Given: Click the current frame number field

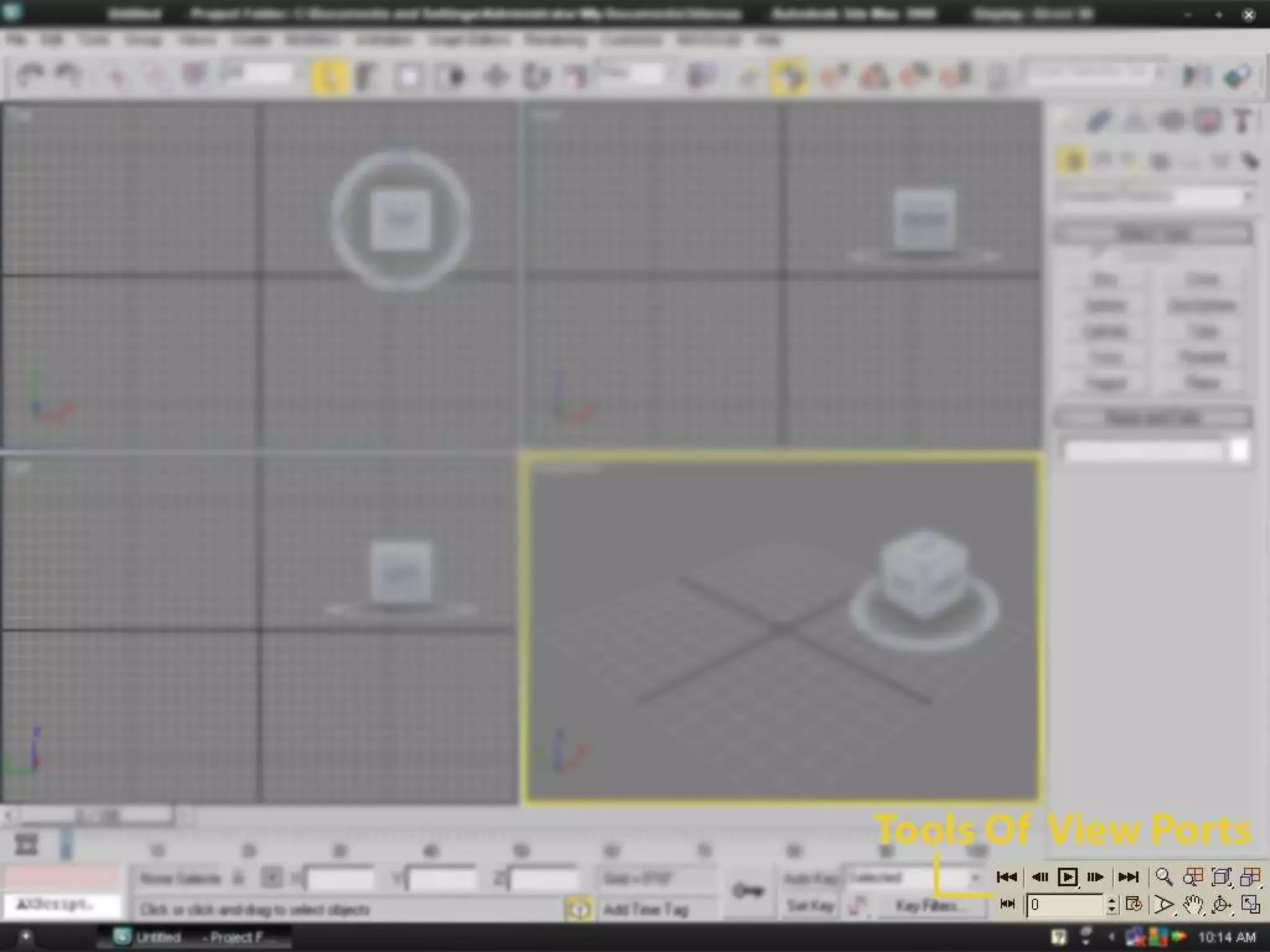Looking at the screenshot, I should 1064,905.
